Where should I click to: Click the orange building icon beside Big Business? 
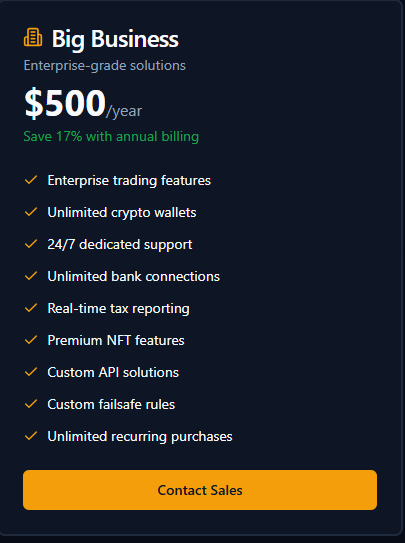click(33, 37)
